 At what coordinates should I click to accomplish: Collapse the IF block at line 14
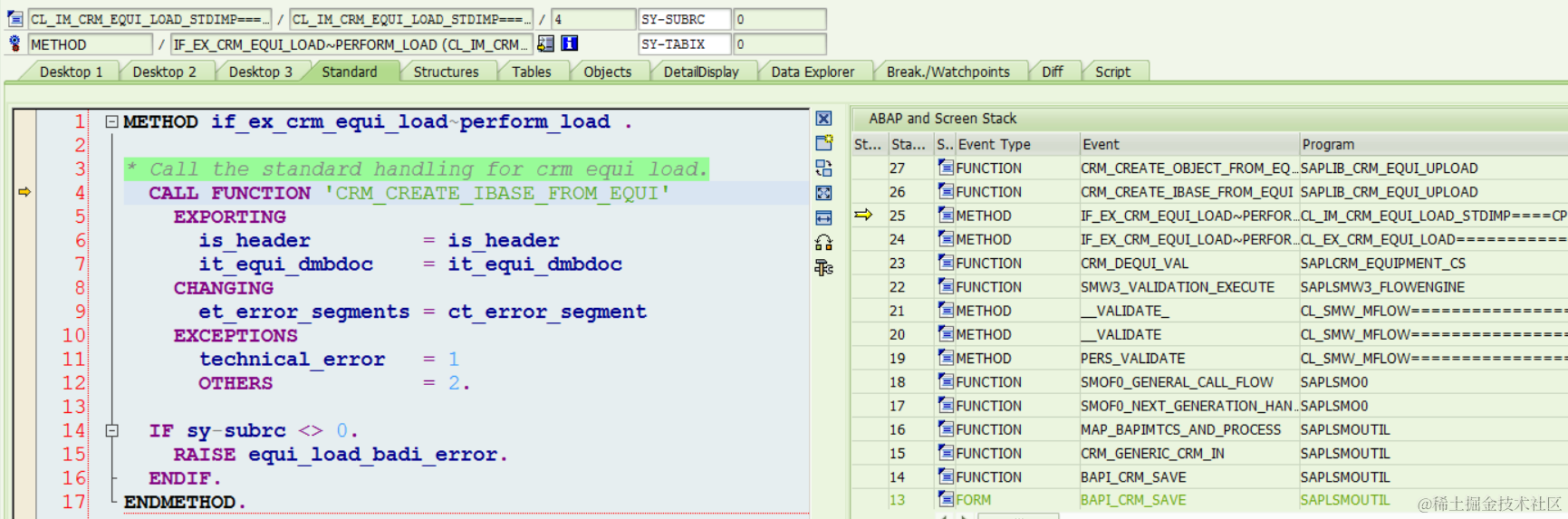coord(111,430)
